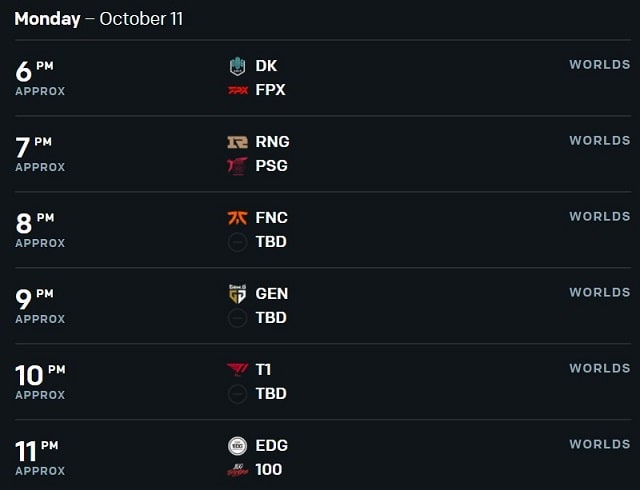The image size is (640, 490).
Task: Select the FPX team name
Action: coord(270,90)
